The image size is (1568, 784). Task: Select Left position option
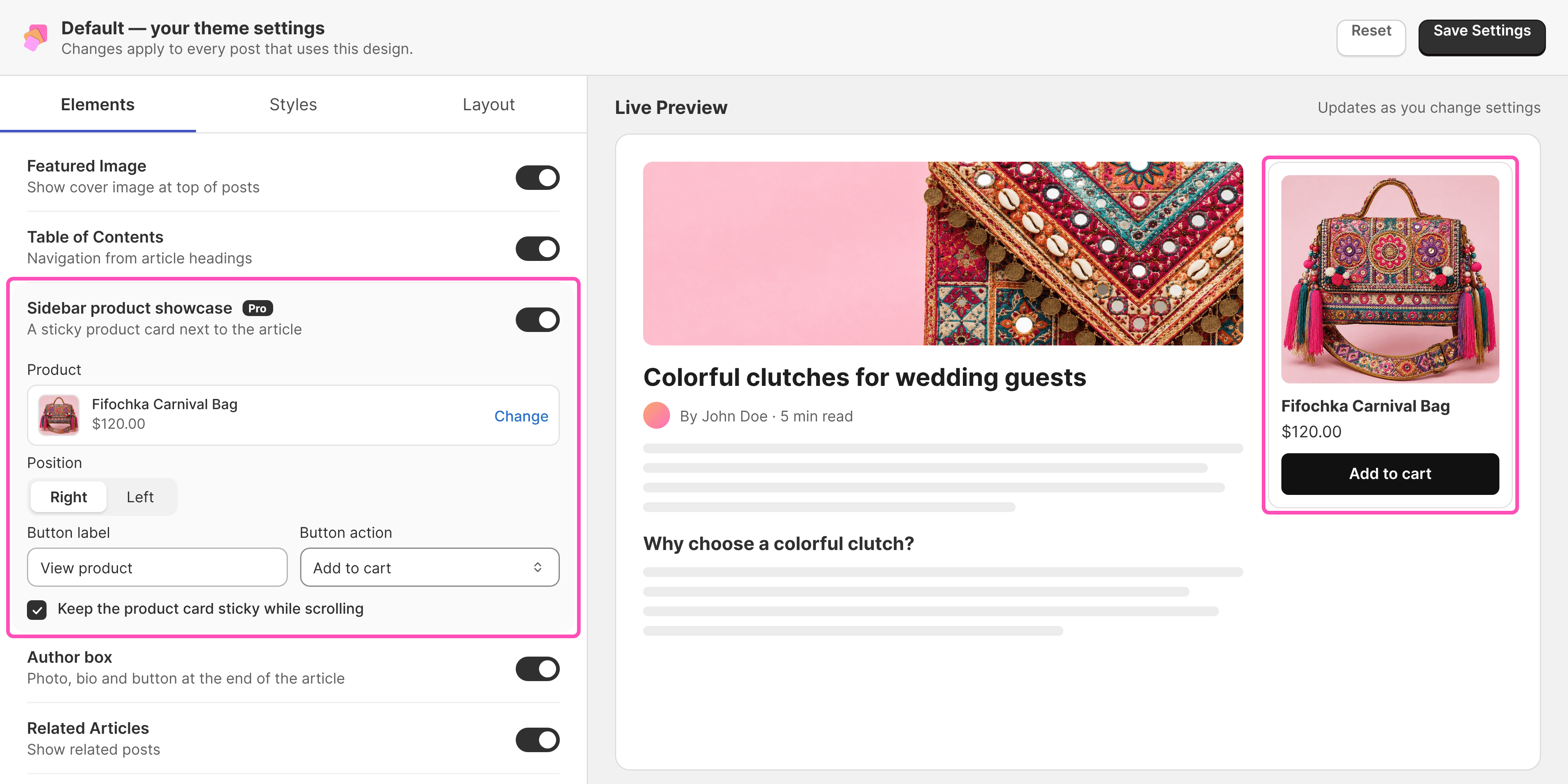click(x=140, y=497)
